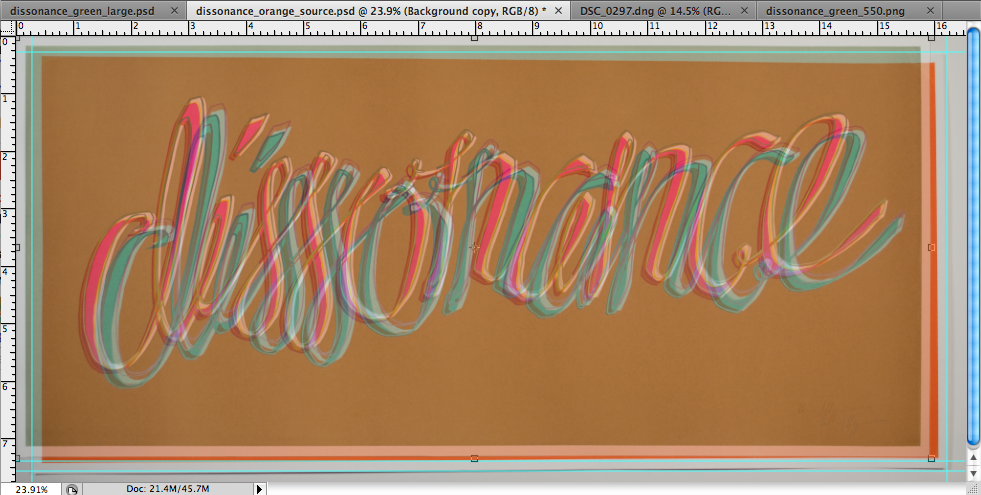Close the DSC_0297.dng tab

[743, 9]
